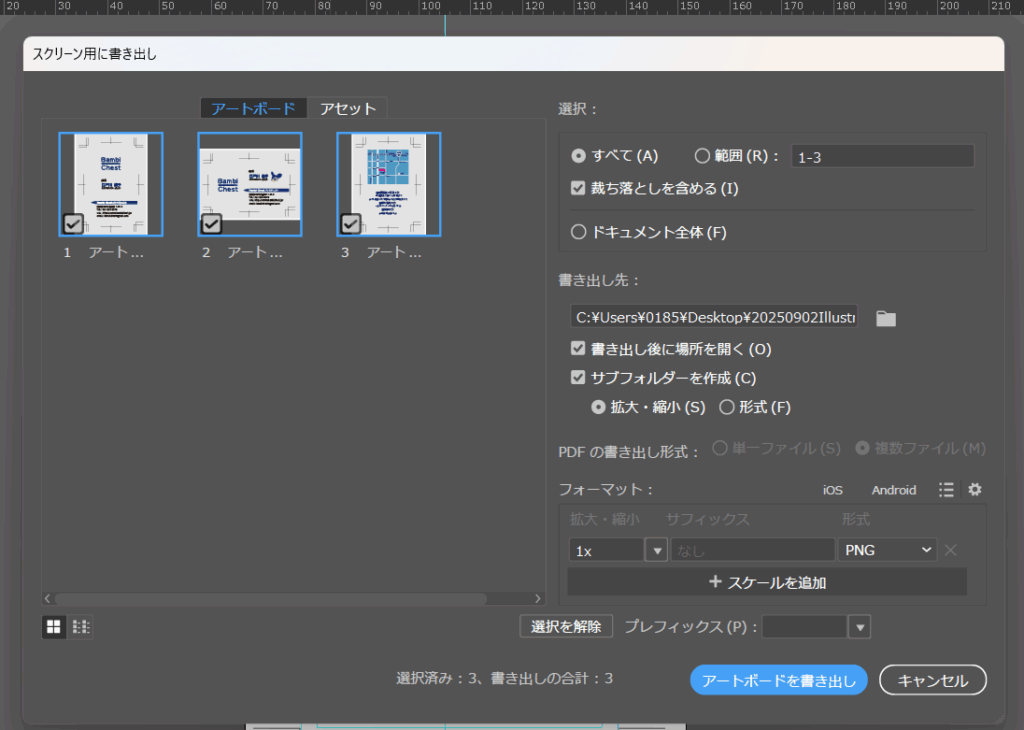The width and height of the screenshot is (1024, 730).
Task: Switch to small thumbnail list view
Action: 81,627
